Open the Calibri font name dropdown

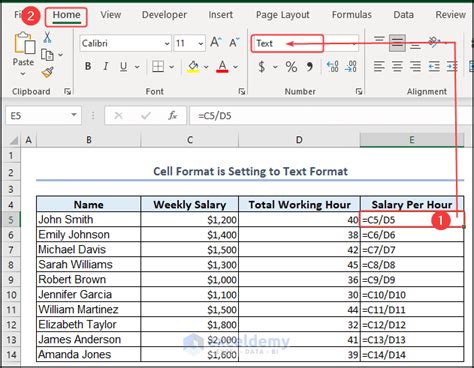click(167, 43)
